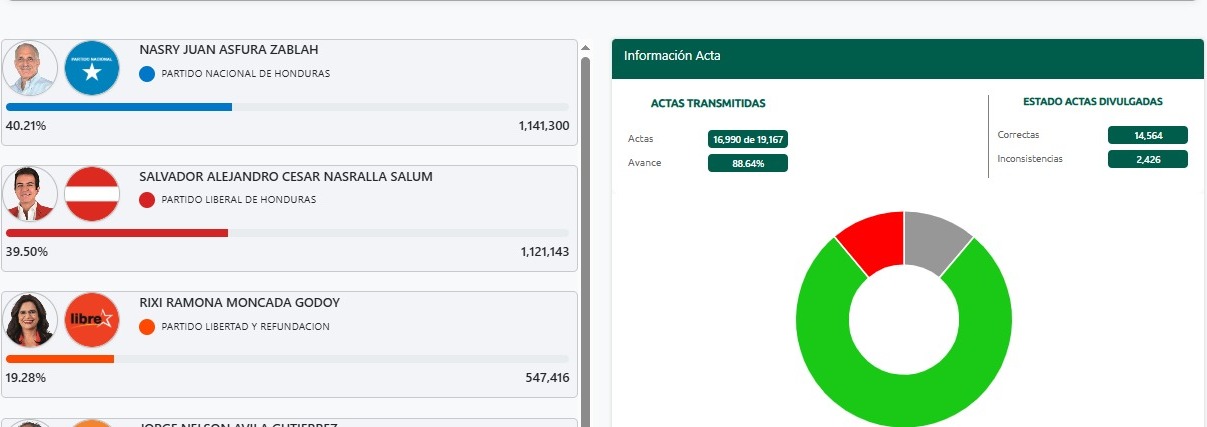Click Rixi Moncada's candidate photo
Image resolution: width=1207 pixels, height=427 pixels.
30,320
